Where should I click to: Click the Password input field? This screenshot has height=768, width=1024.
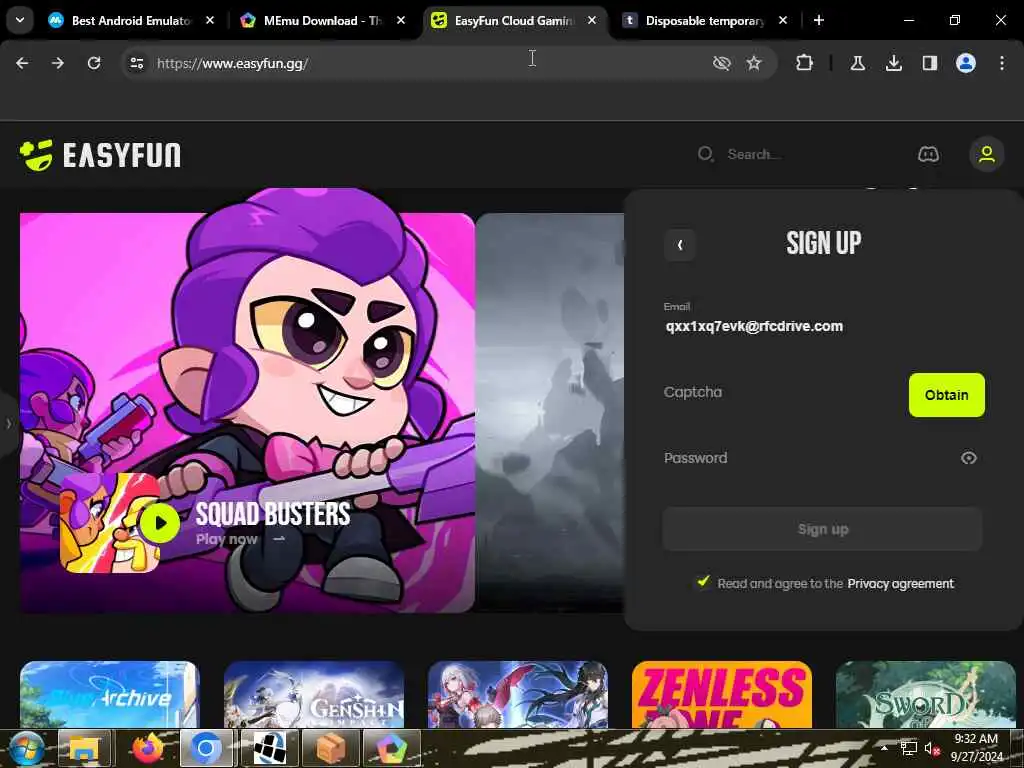click(808, 458)
